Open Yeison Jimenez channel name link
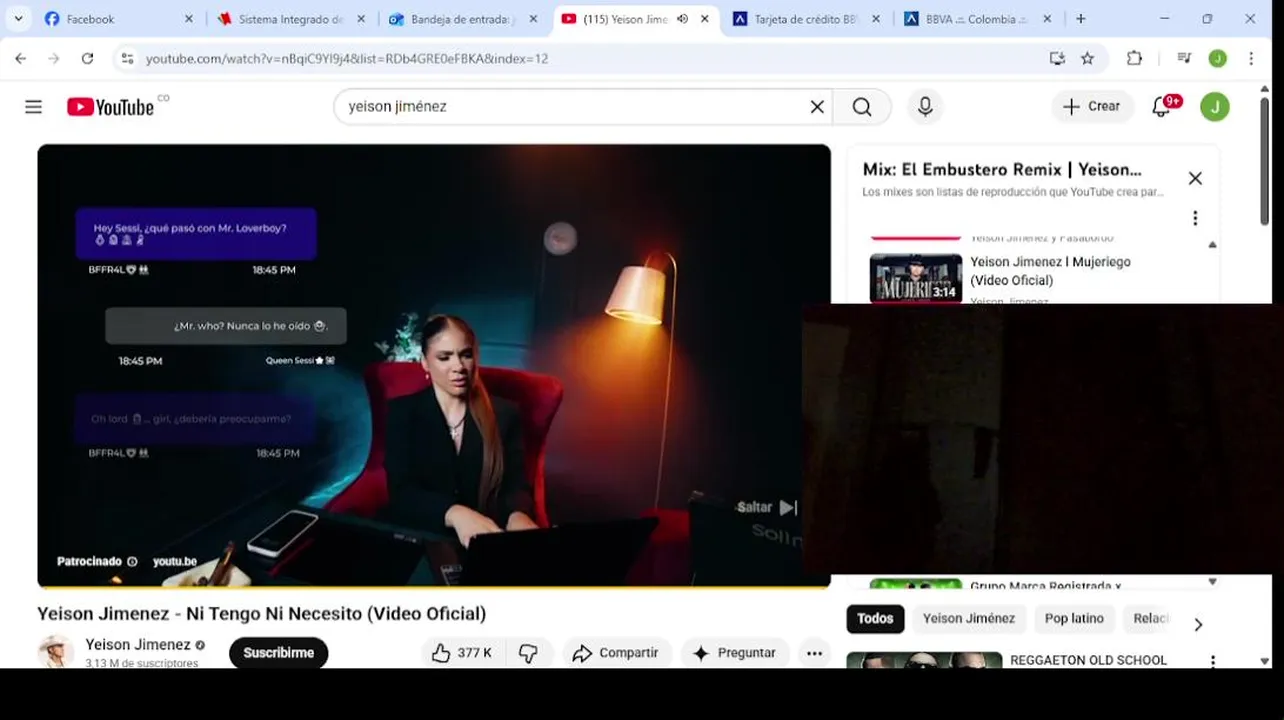The width and height of the screenshot is (1284, 720). (x=138, y=645)
